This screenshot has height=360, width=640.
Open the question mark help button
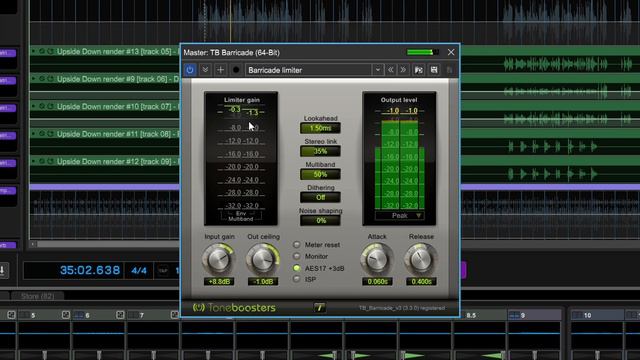click(320, 308)
